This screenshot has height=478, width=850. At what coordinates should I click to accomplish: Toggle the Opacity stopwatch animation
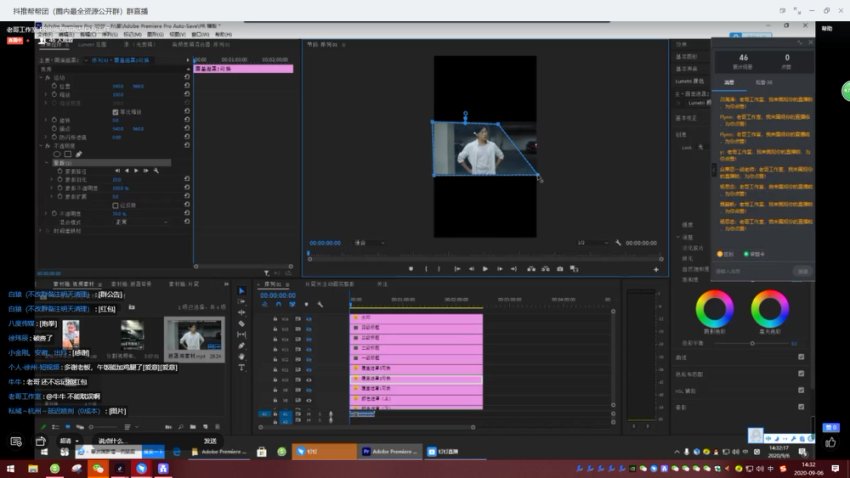[54, 214]
